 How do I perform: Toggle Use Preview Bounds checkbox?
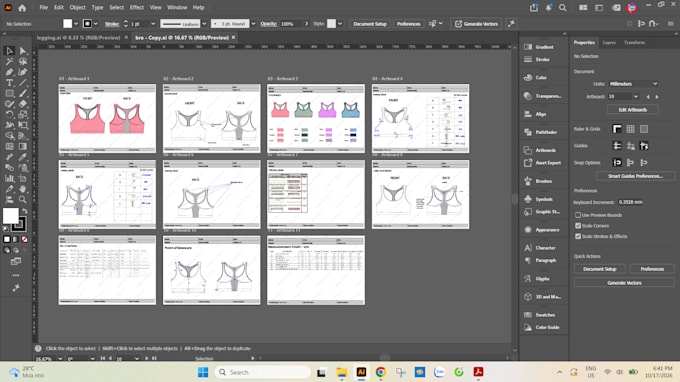[578, 215]
